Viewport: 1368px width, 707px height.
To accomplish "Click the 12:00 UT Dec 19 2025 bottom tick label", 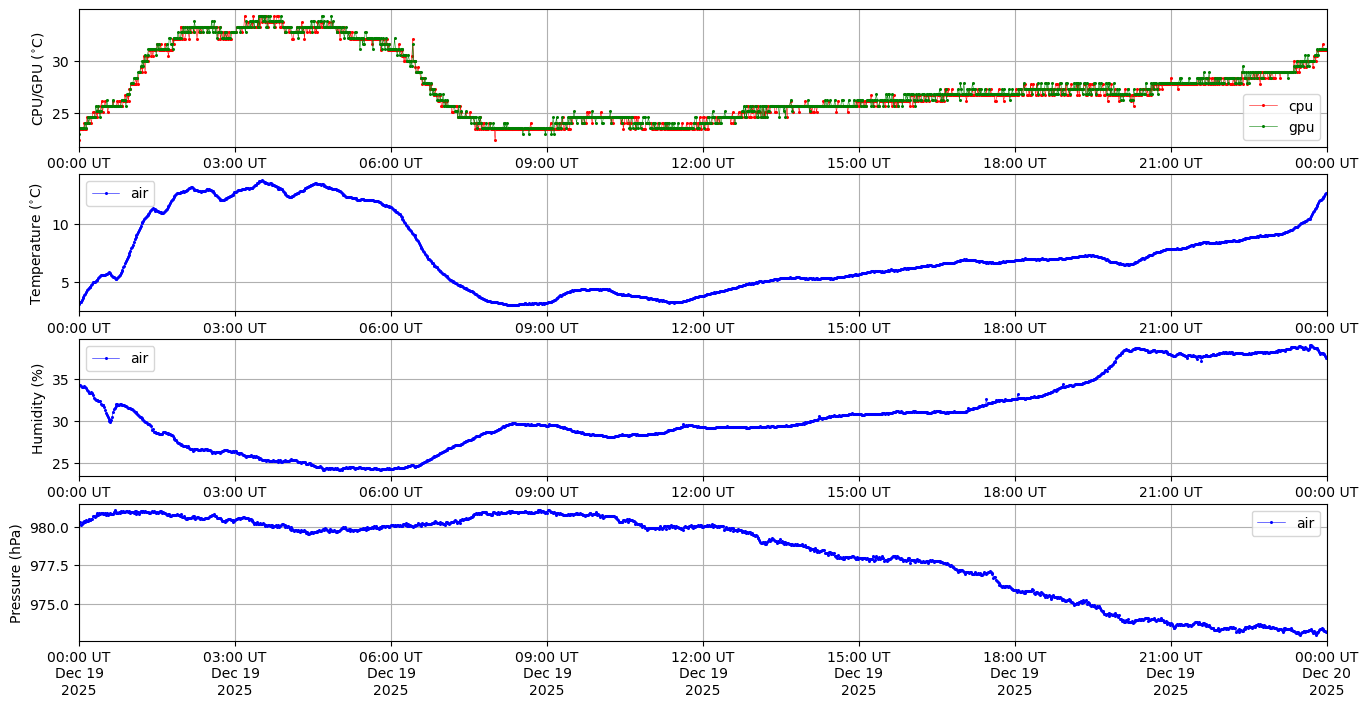I will click(x=702, y=673).
